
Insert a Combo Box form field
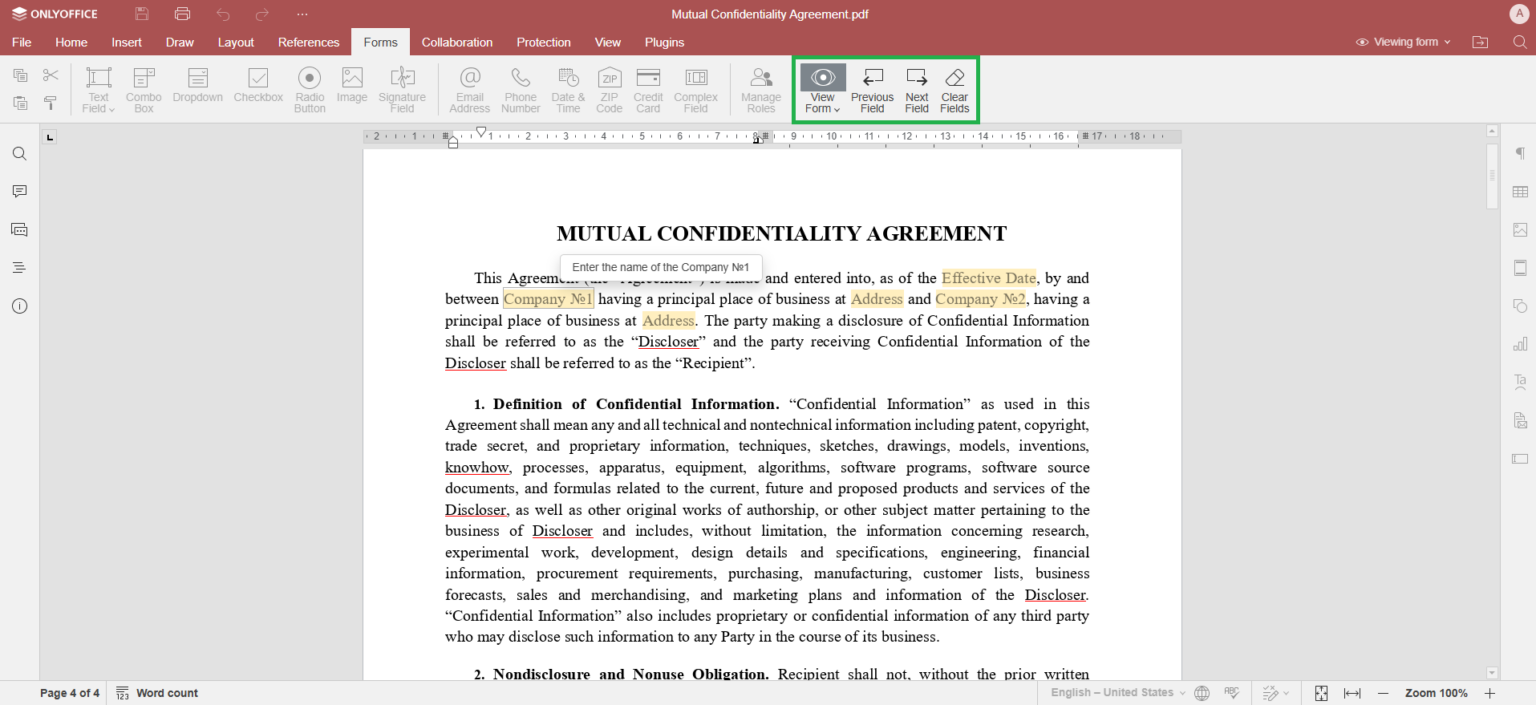pyautogui.click(x=144, y=90)
